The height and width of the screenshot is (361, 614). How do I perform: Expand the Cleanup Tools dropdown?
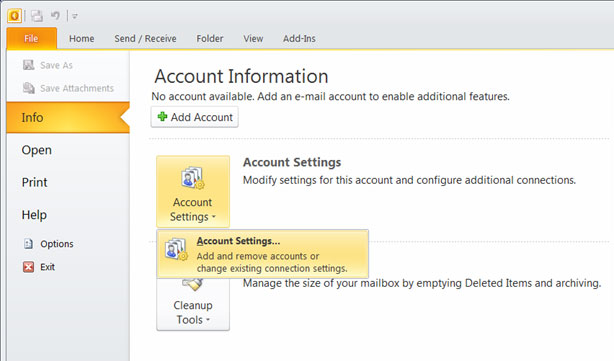click(208, 320)
